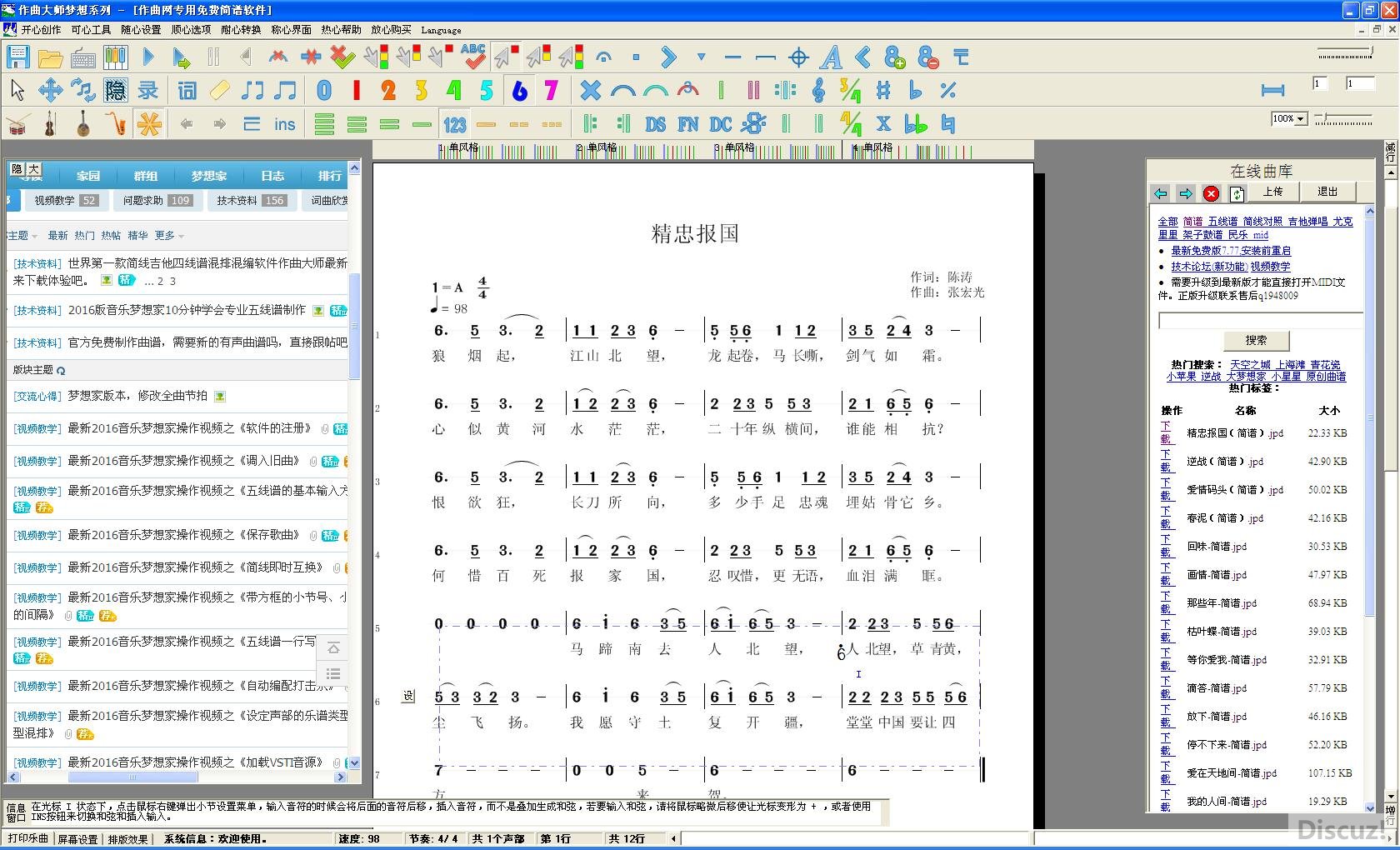Switch to the 梦想家 forum tab

208,176
